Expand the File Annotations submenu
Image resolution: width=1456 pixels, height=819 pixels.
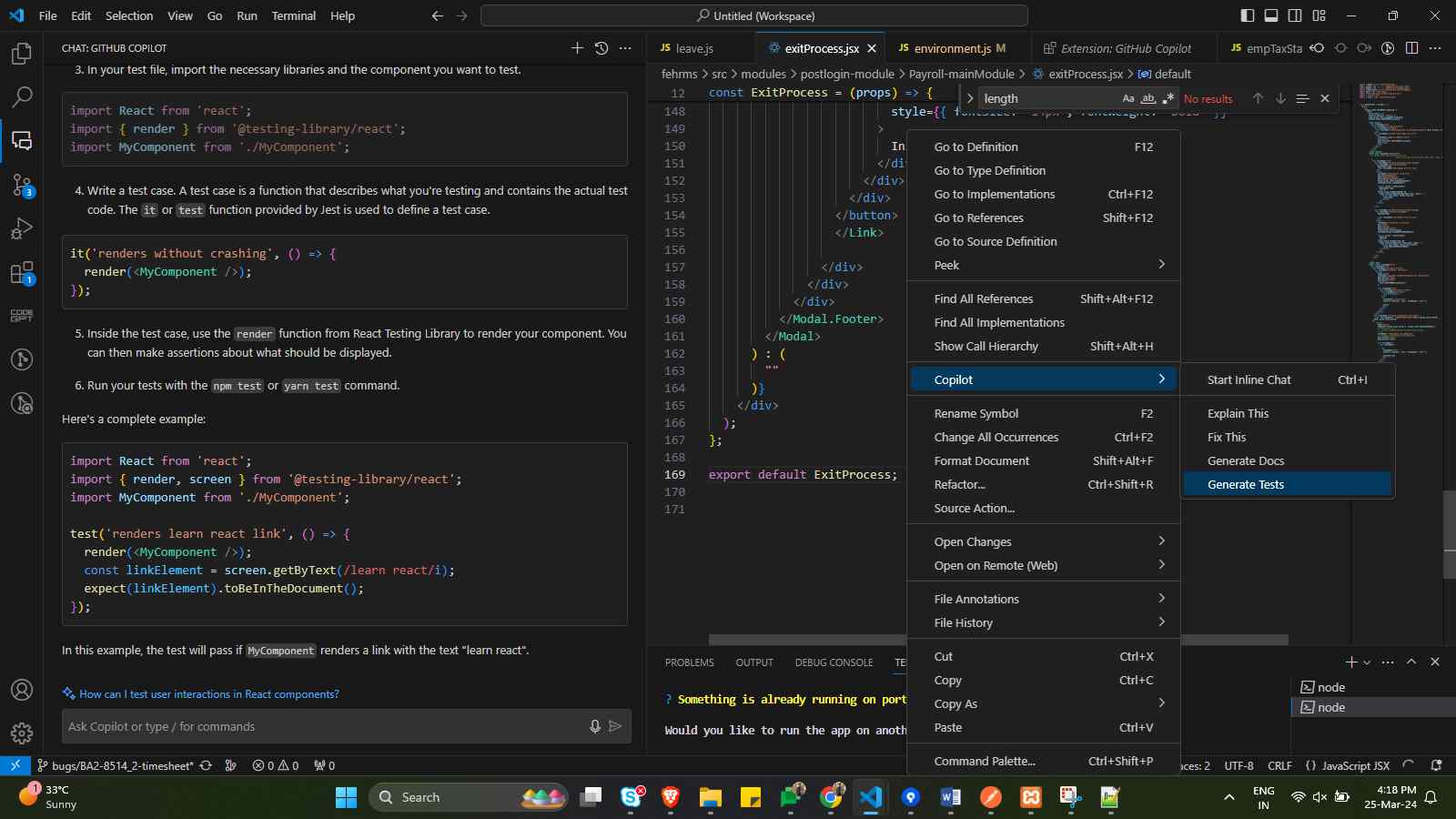[1044, 599]
